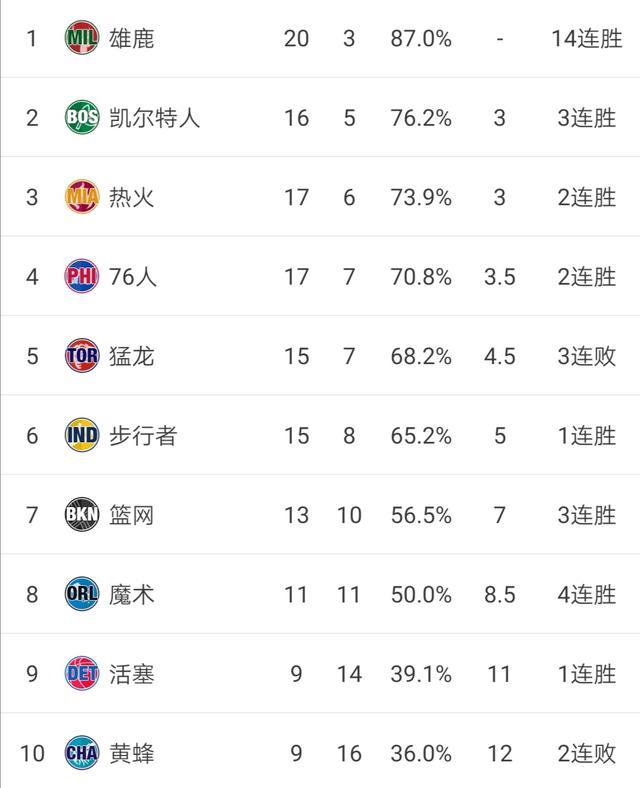
Task: Open the 热火 team page
Action: coord(132,197)
